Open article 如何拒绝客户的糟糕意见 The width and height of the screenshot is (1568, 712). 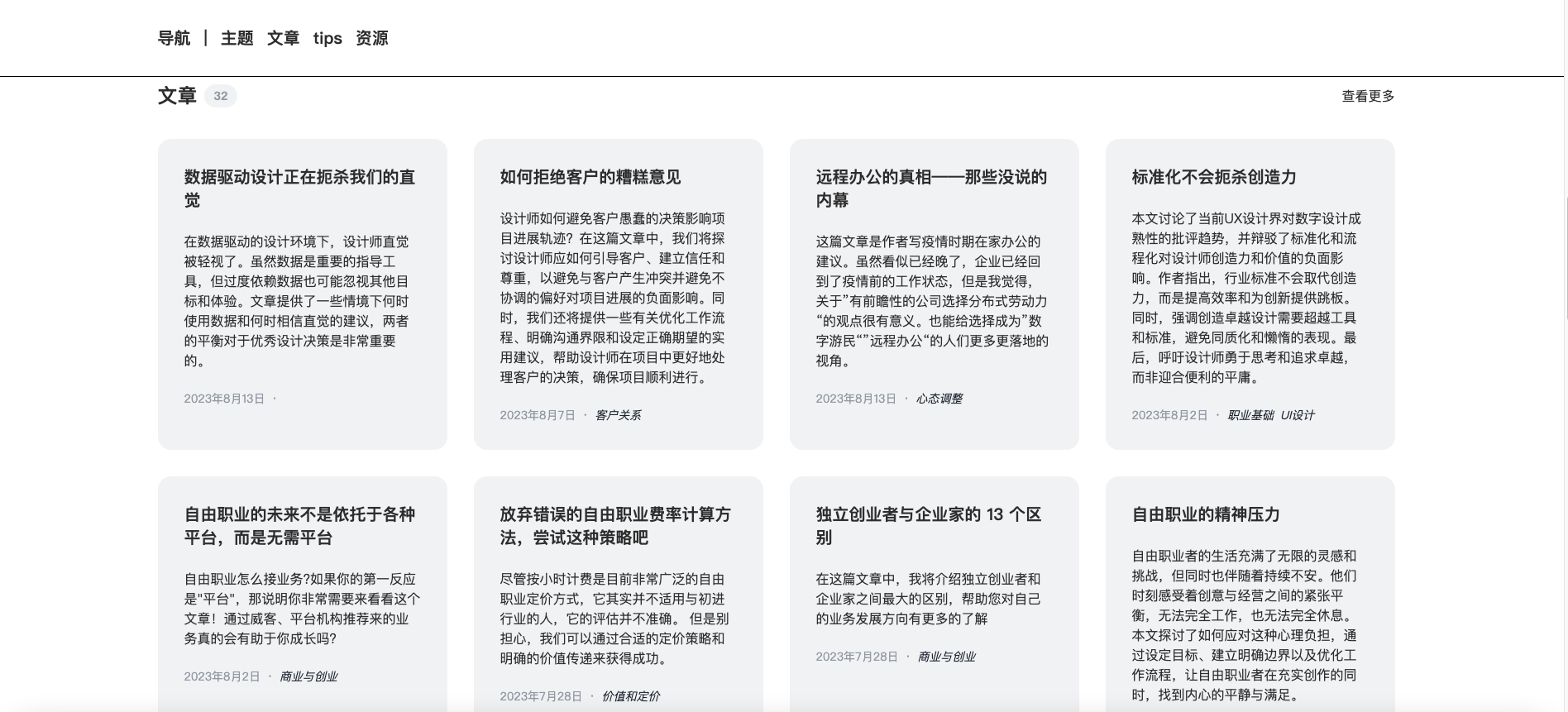coord(590,177)
